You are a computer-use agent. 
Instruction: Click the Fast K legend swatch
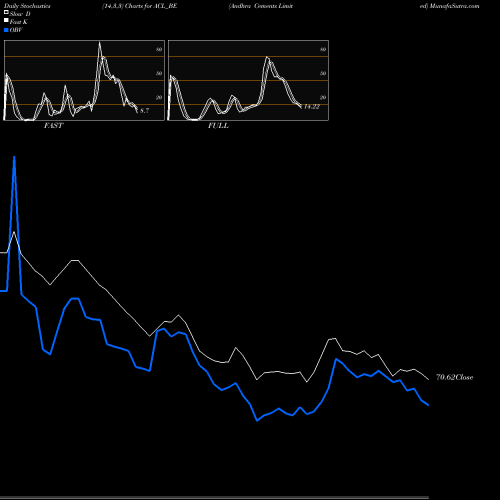6,20
